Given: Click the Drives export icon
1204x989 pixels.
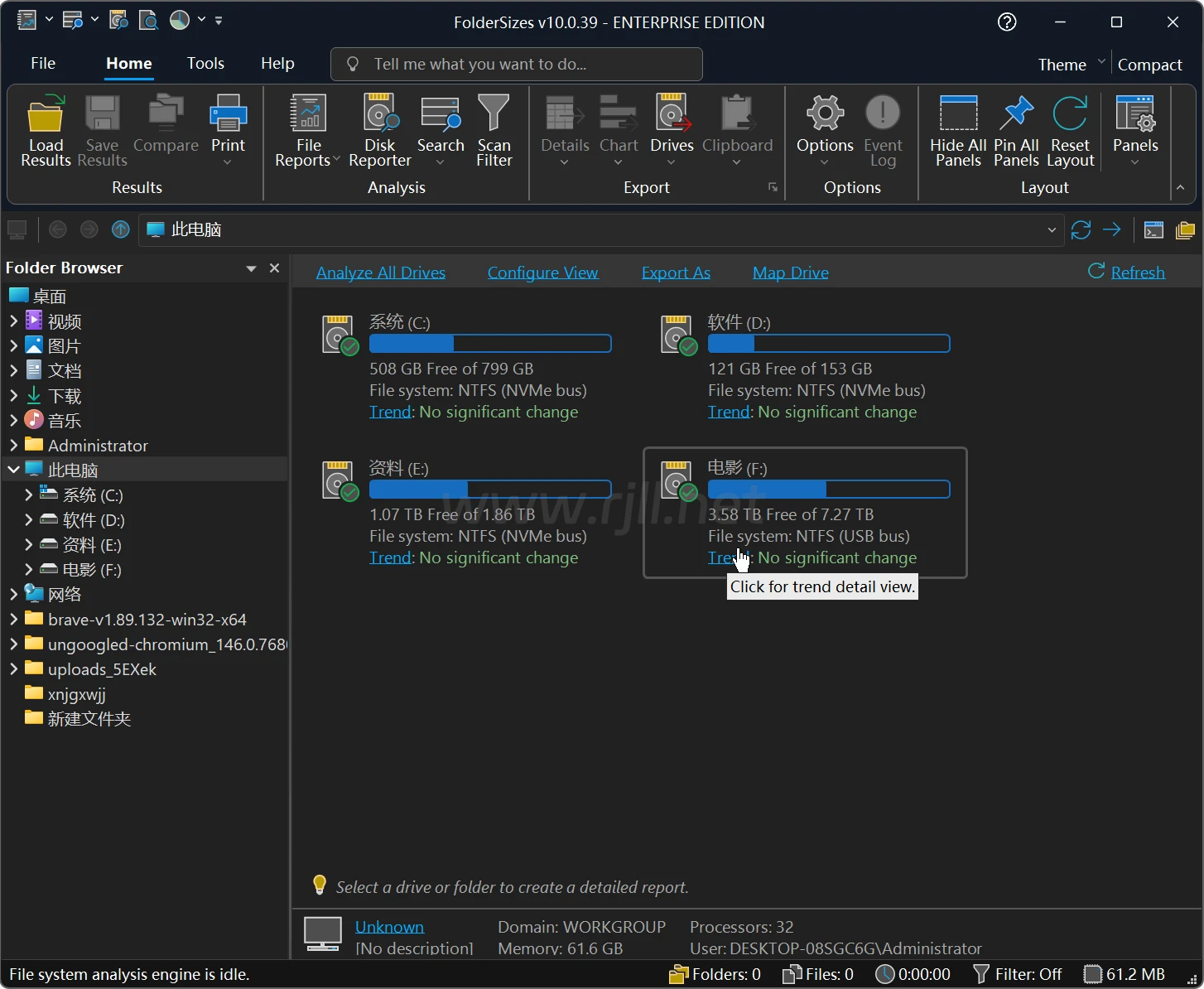Looking at the screenshot, I should 672,116.
